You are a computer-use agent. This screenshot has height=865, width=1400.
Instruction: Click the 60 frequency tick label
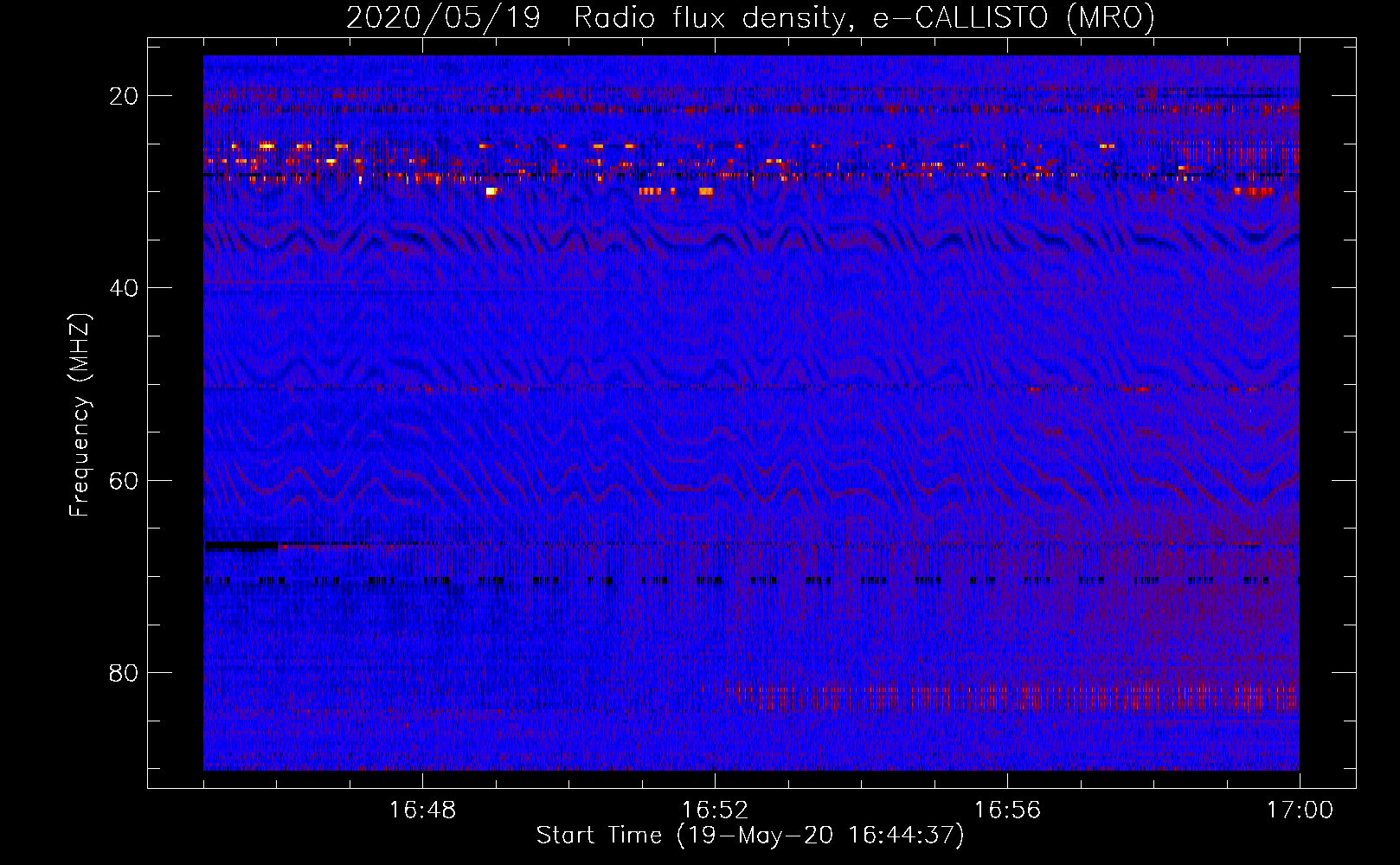[x=124, y=480]
